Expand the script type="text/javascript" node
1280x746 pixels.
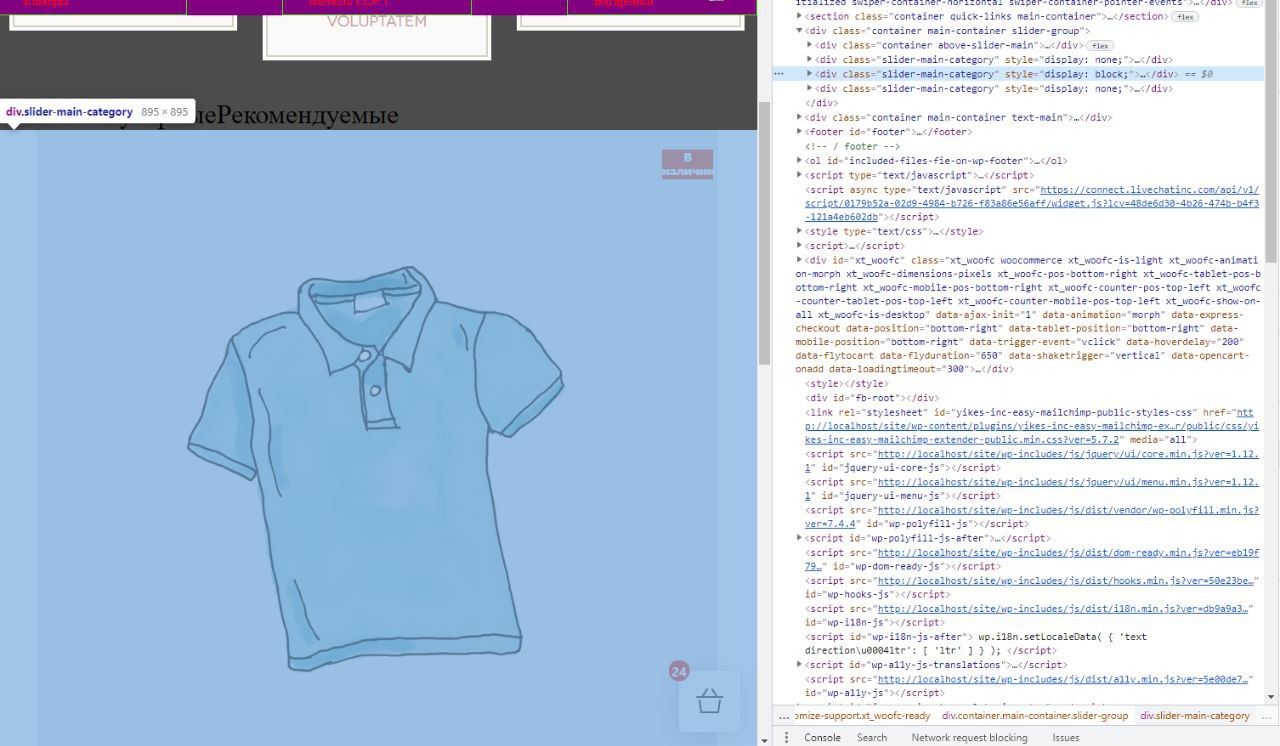[x=800, y=175]
